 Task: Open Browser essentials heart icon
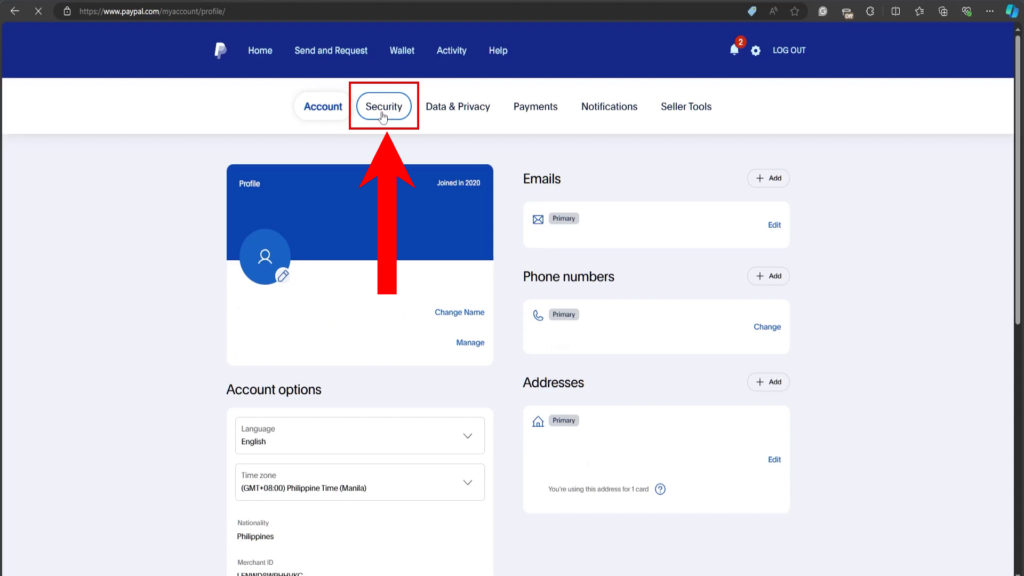click(967, 11)
